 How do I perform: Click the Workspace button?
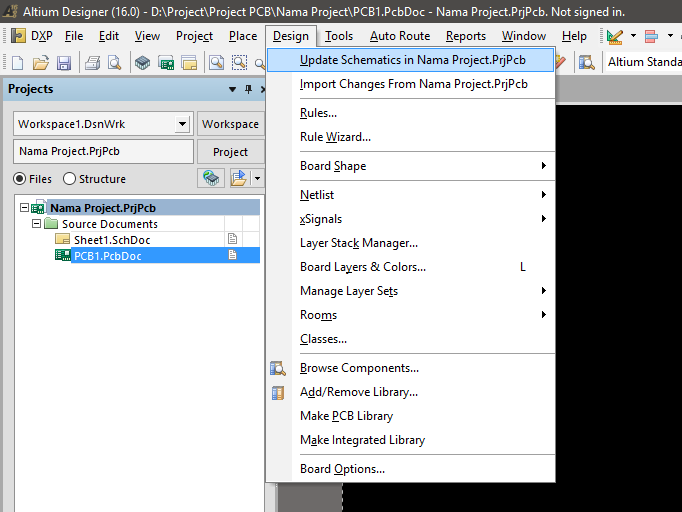point(231,124)
